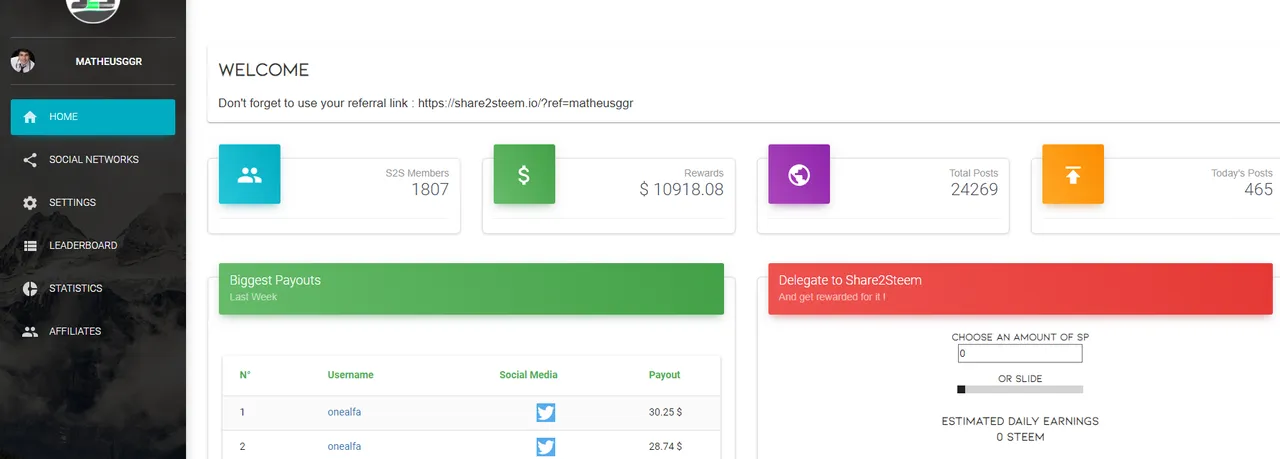Click the Leaderboard list icon
Screen dimensions: 1280x459
tap(30, 246)
